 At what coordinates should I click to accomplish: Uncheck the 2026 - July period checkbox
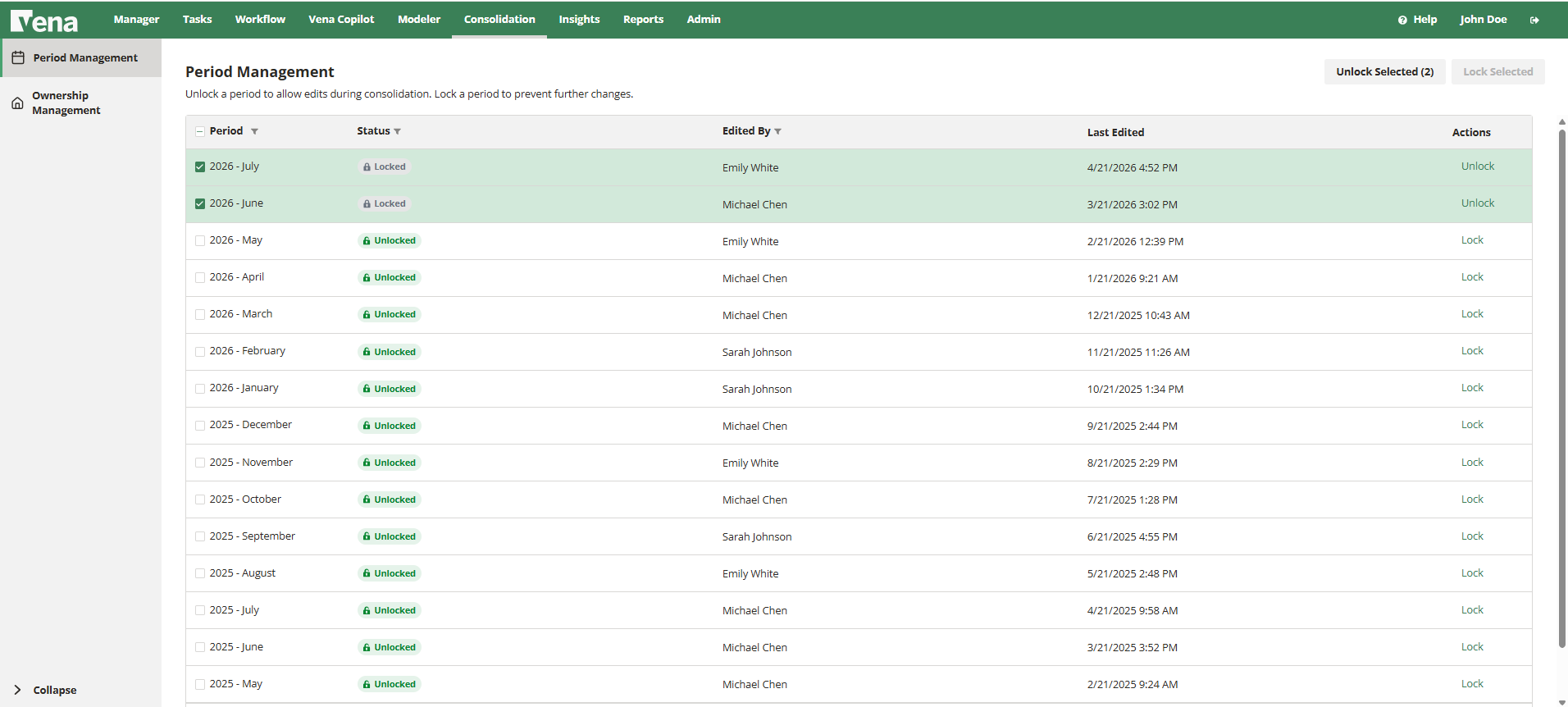200,166
